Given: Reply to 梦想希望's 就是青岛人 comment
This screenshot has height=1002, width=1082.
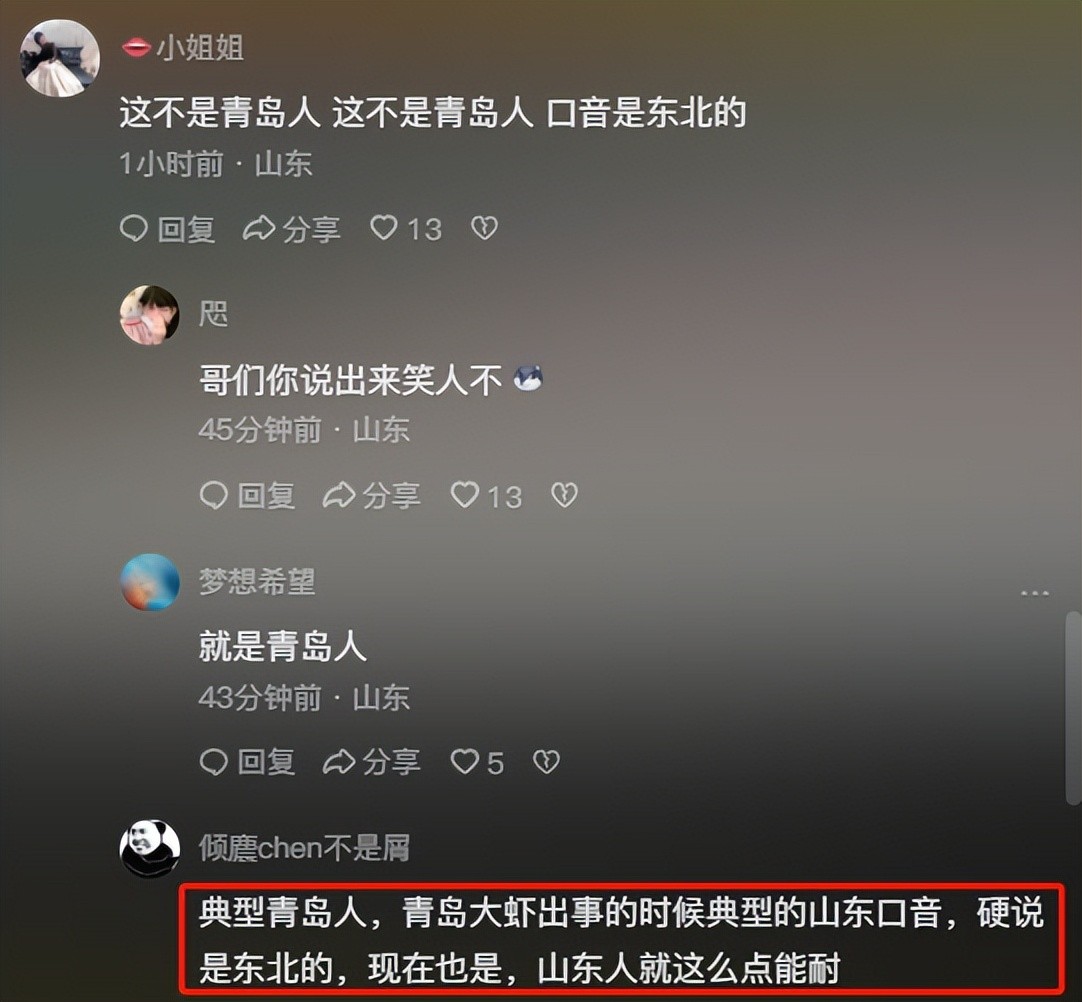Looking at the screenshot, I should [248, 762].
